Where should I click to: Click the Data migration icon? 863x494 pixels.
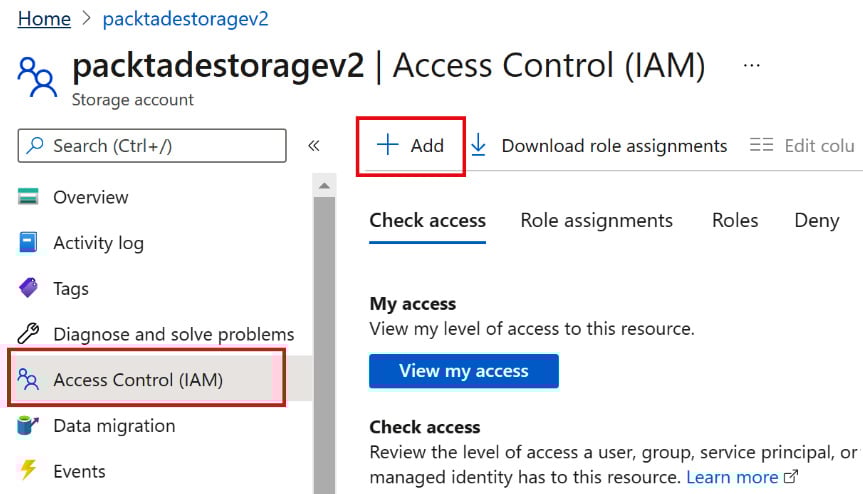click(x=28, y=426)
